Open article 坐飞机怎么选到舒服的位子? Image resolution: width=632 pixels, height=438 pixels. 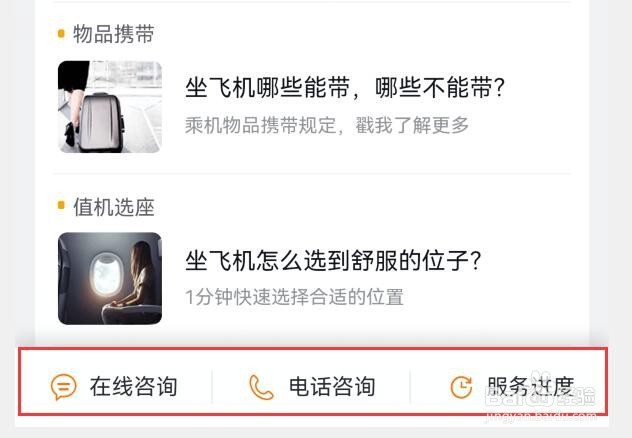tap(333, 260)
